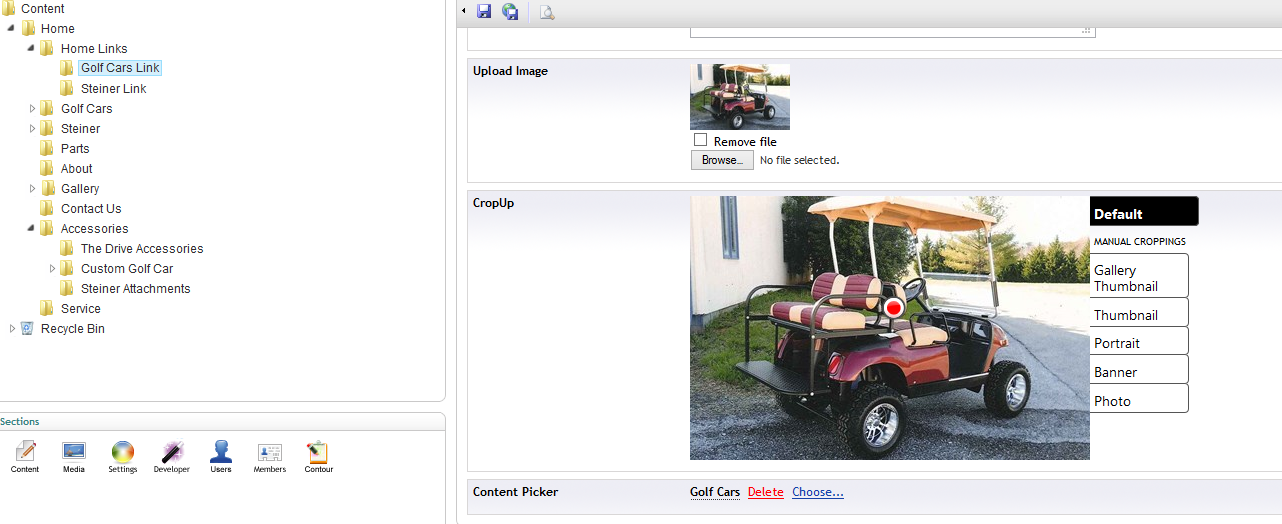Click the root Content folder icon

(8, 8)
